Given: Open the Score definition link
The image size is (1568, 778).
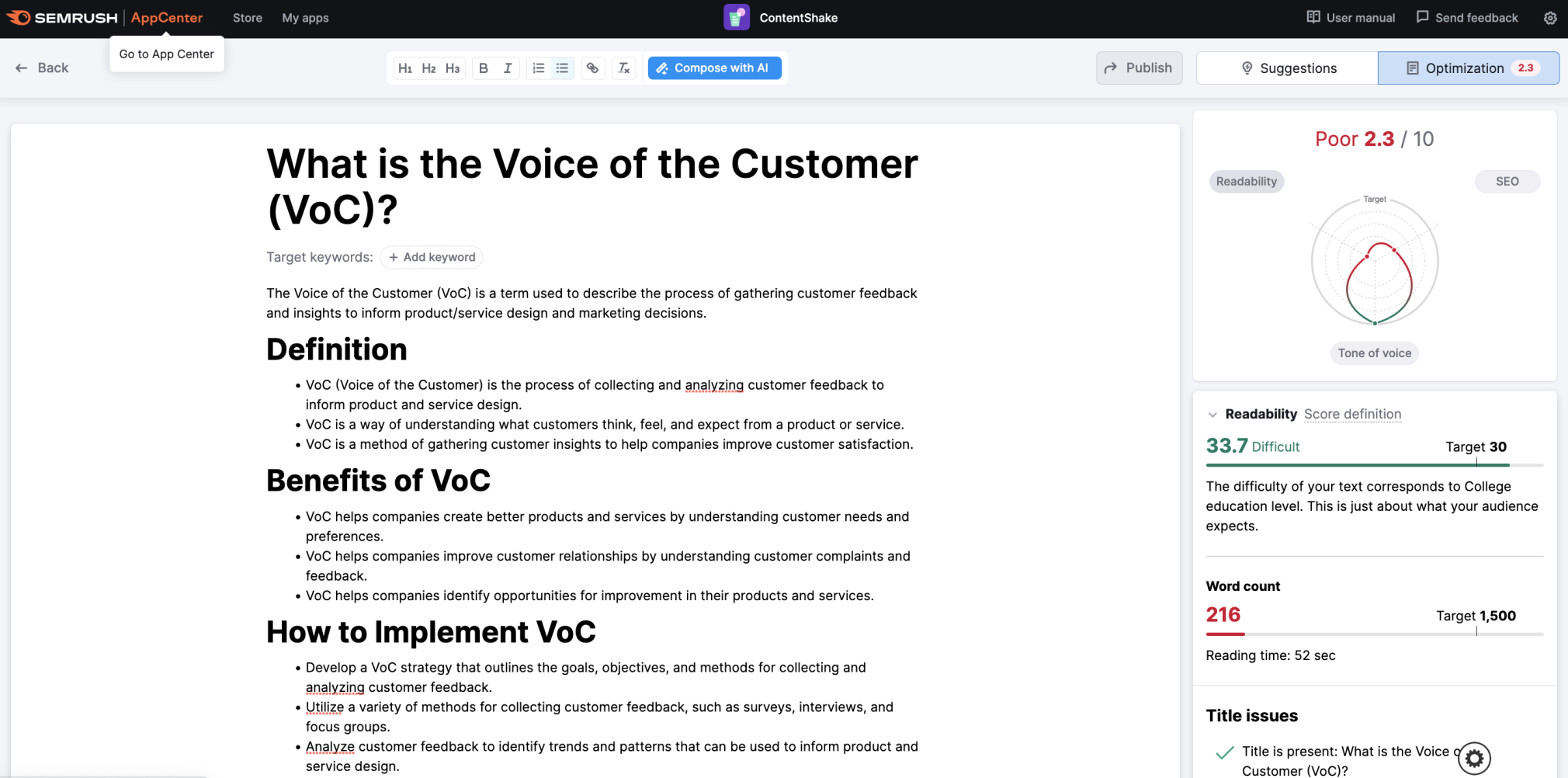Looking at the screenshot, I should (x=1352, y=415).
